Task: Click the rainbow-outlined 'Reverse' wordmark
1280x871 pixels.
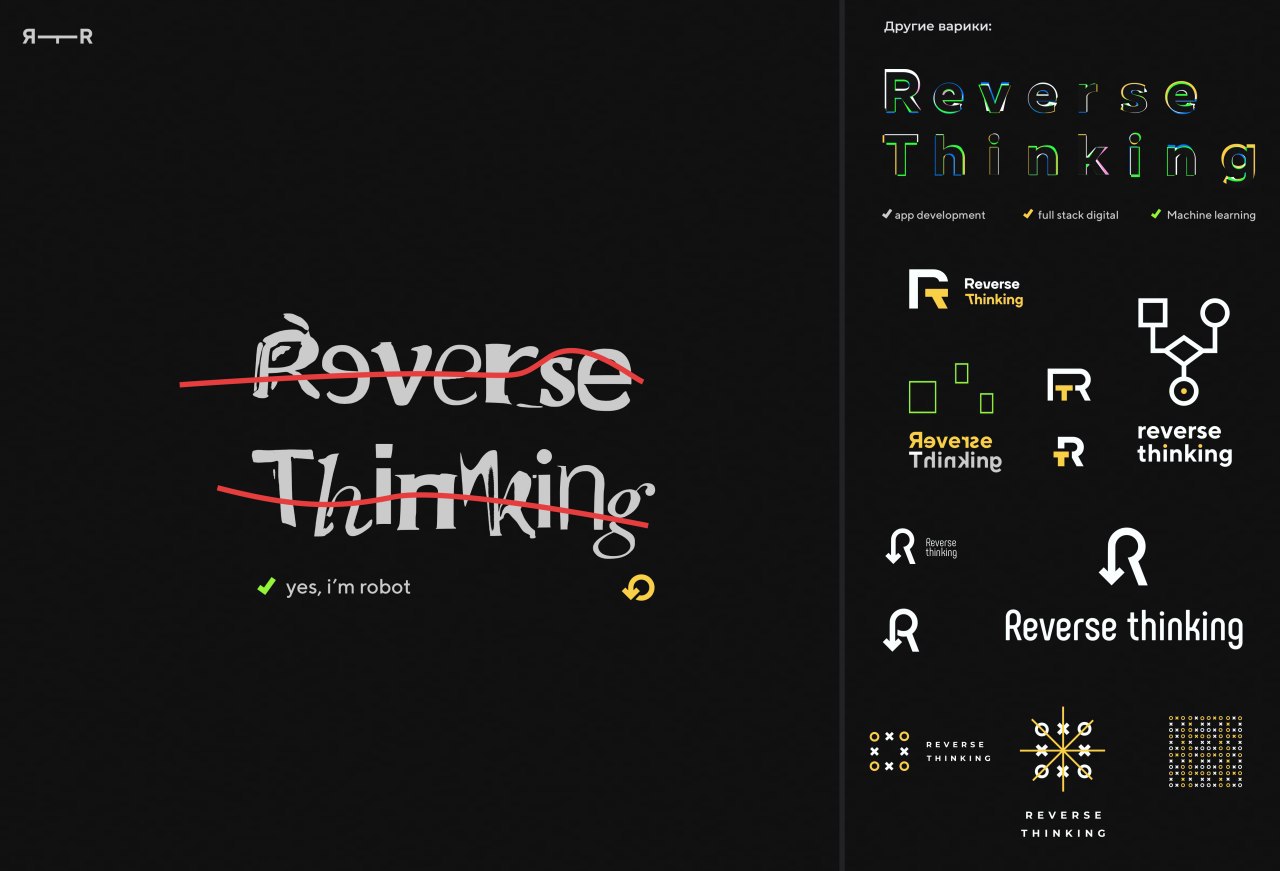Action: point(1041,93)
